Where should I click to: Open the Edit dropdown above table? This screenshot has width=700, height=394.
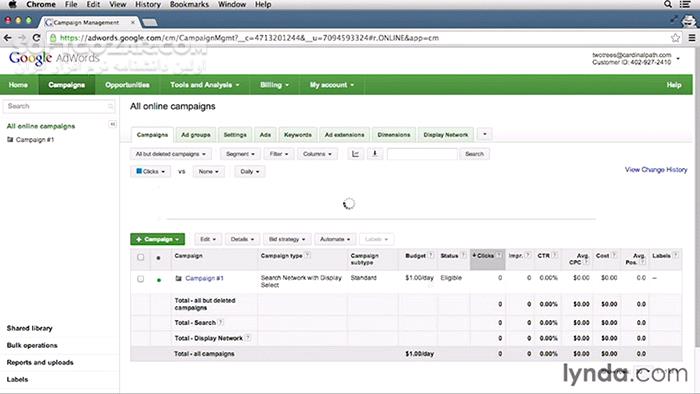point(208,239)
